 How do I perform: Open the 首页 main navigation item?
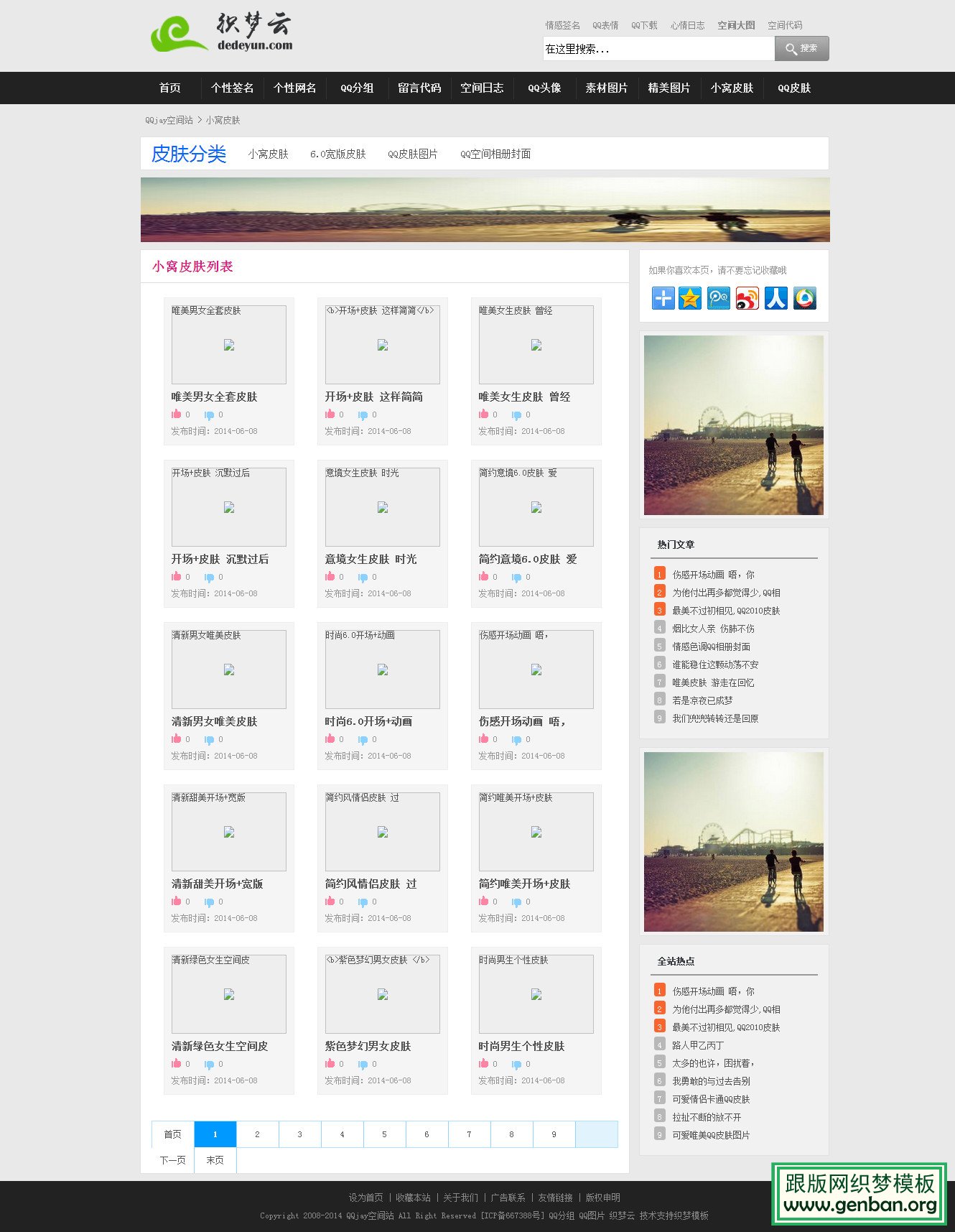pyautogui.click(x=170, y=88)
